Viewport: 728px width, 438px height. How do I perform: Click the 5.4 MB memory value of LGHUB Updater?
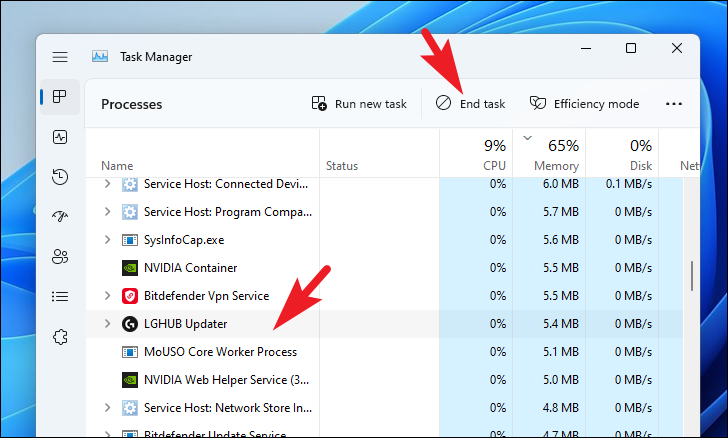pyautogui.click(x=561, y=324)
